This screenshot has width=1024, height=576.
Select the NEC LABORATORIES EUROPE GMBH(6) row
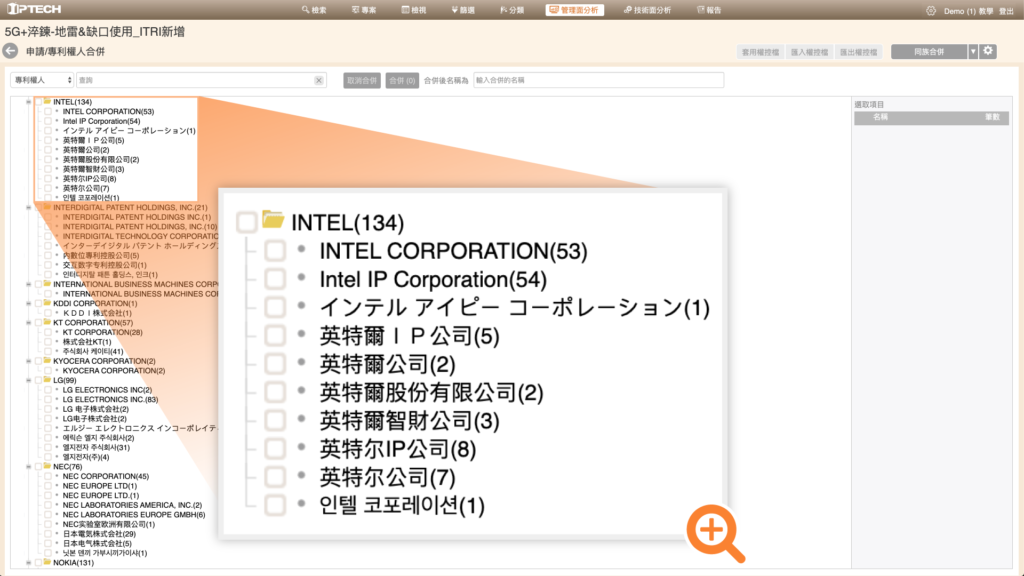coord(134,515)
